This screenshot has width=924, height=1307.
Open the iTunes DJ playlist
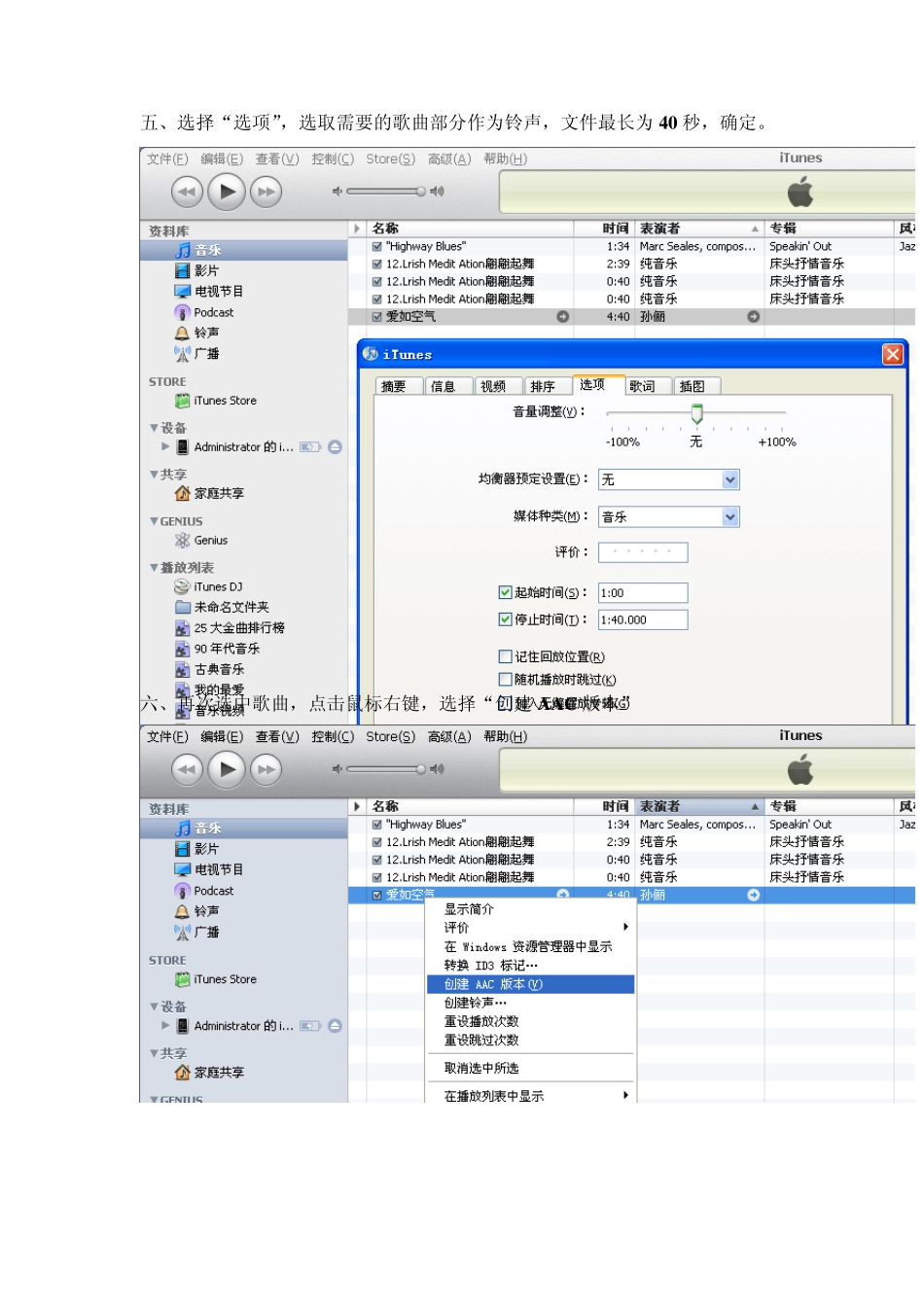pos(208,586)
